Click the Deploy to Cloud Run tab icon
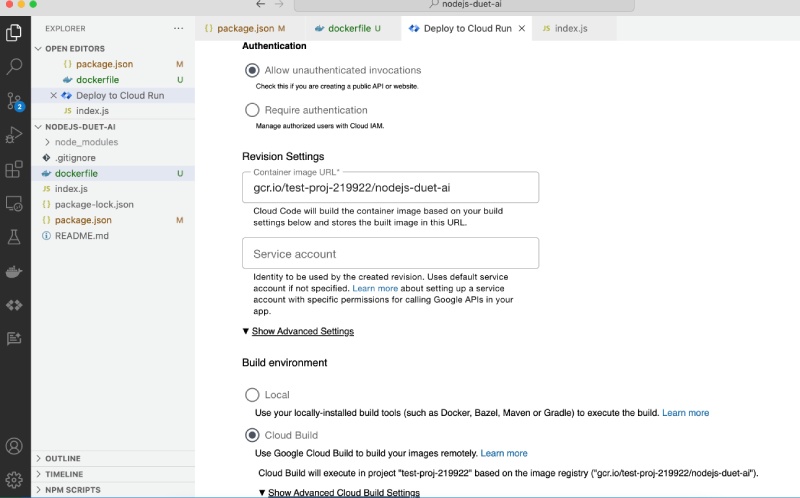 point(414,29)
